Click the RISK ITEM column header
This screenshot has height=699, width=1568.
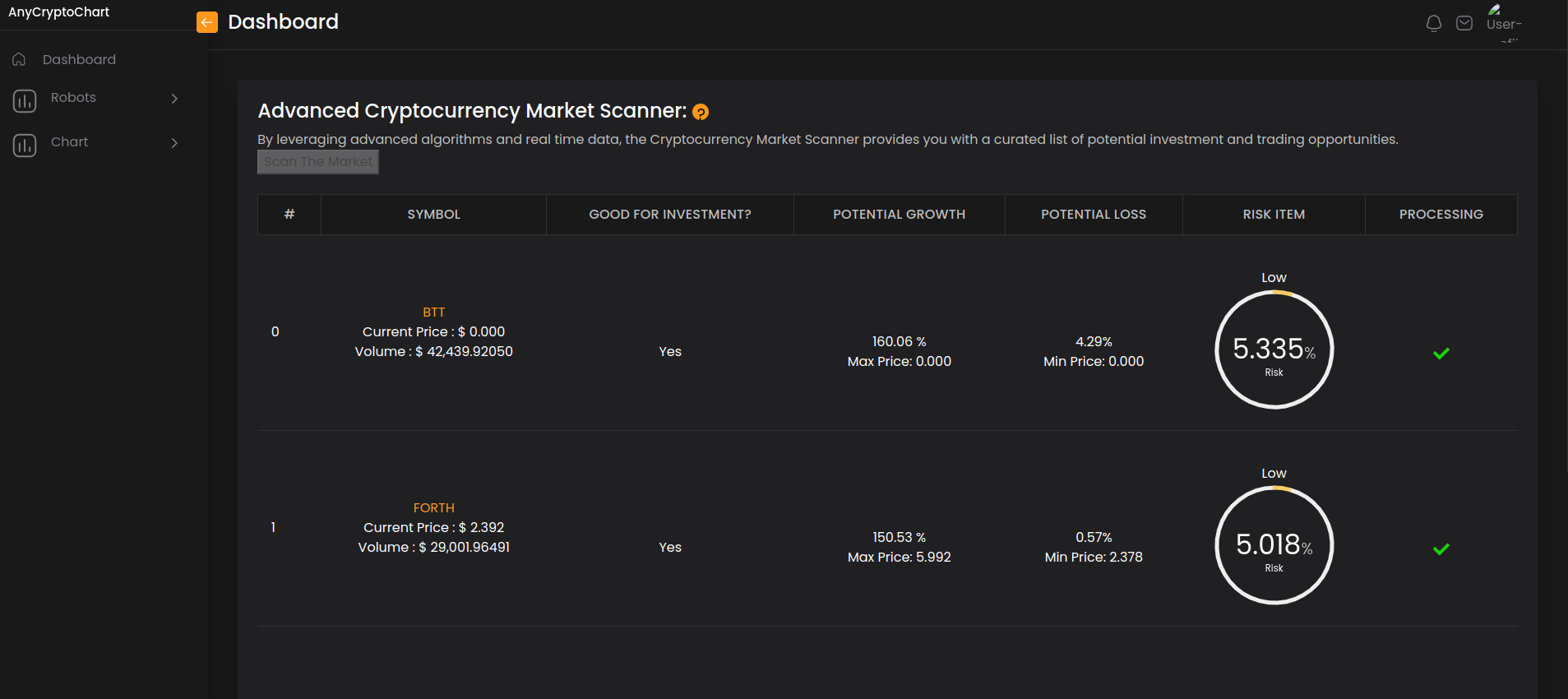[x=1274, y=215]
